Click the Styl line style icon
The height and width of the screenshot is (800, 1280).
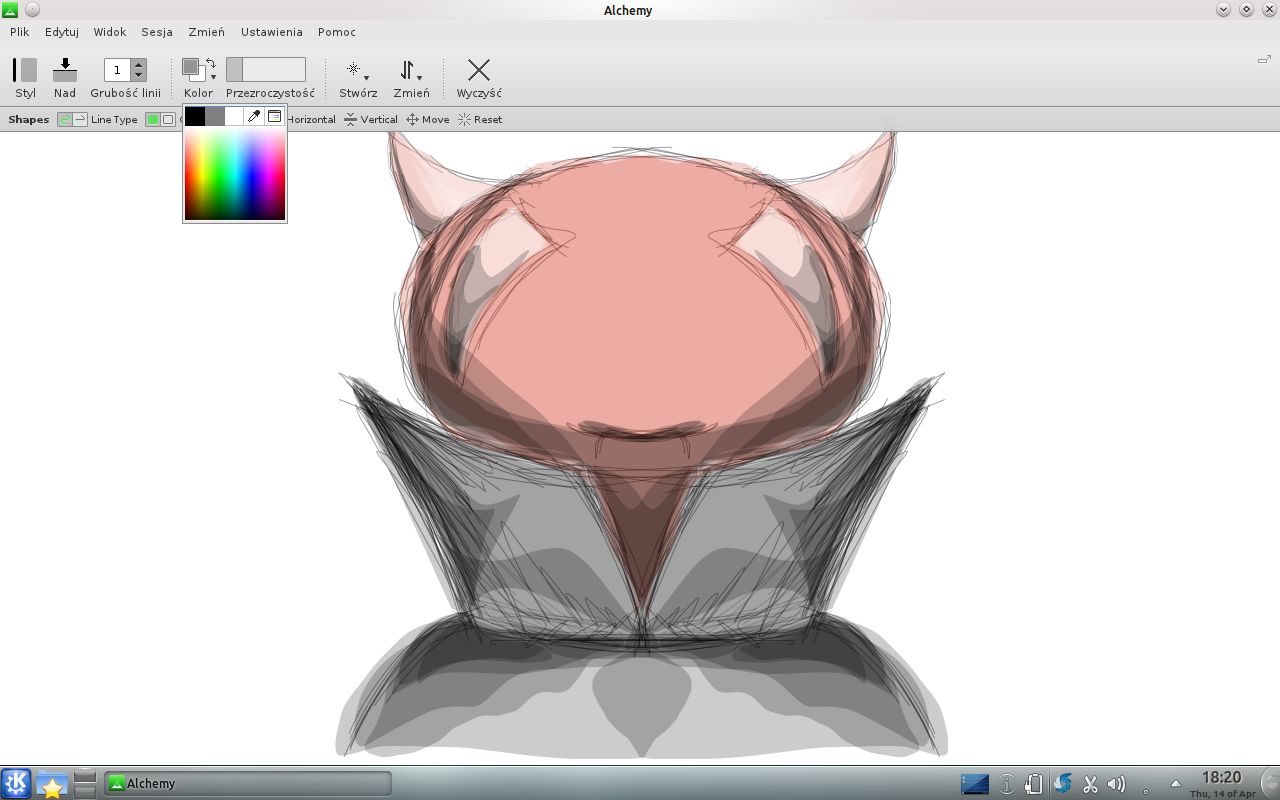tap(25, 70)
